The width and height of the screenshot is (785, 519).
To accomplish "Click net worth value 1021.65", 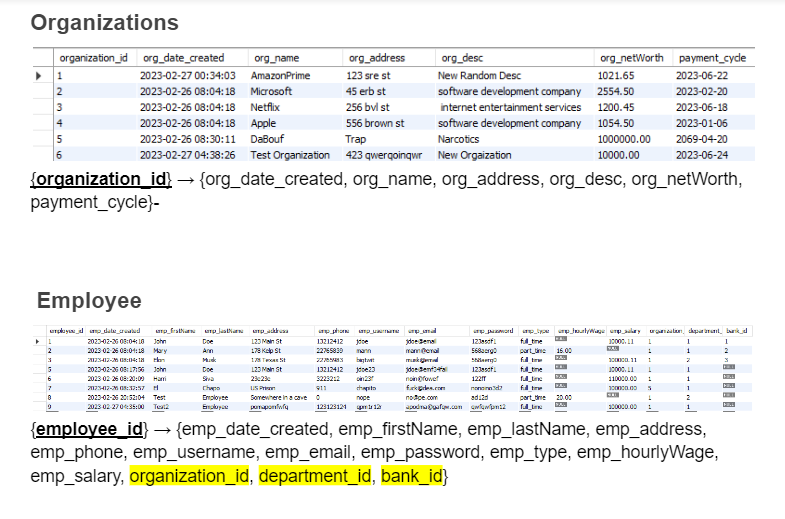I will pyautogui.click(x=616, y=76).
